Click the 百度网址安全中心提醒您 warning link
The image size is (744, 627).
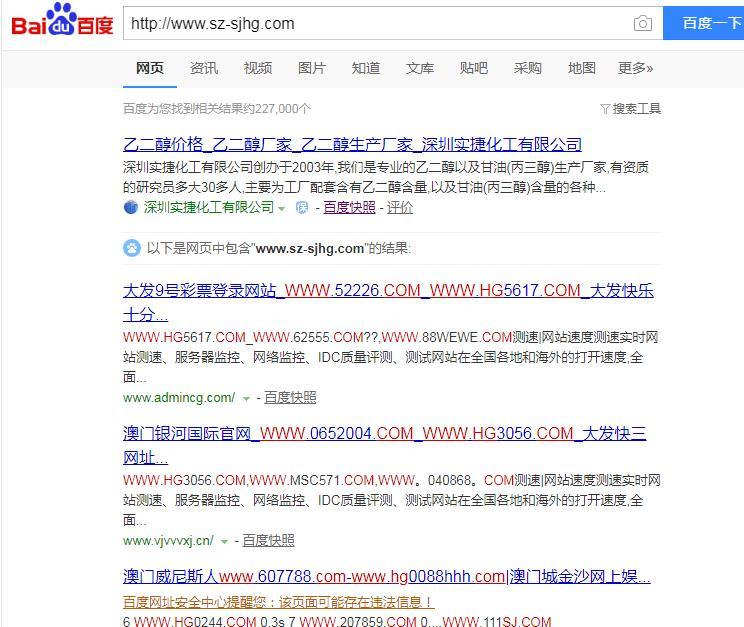(x=279, y=602)
